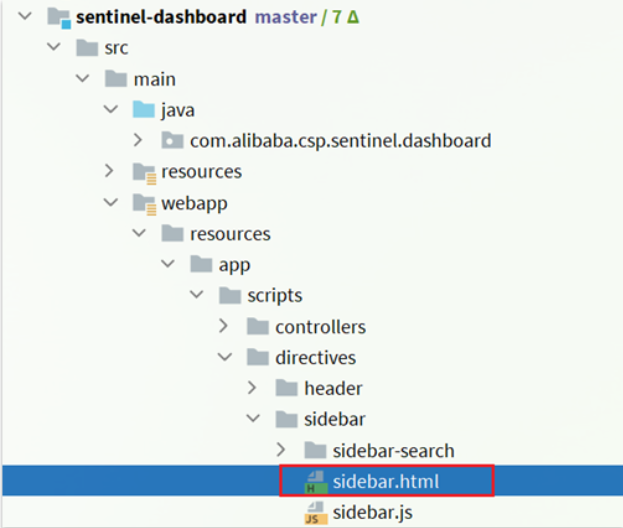Click the sidebar-search folder icon
The height and width of the screenshot is (528, 623).
(315, 450)
